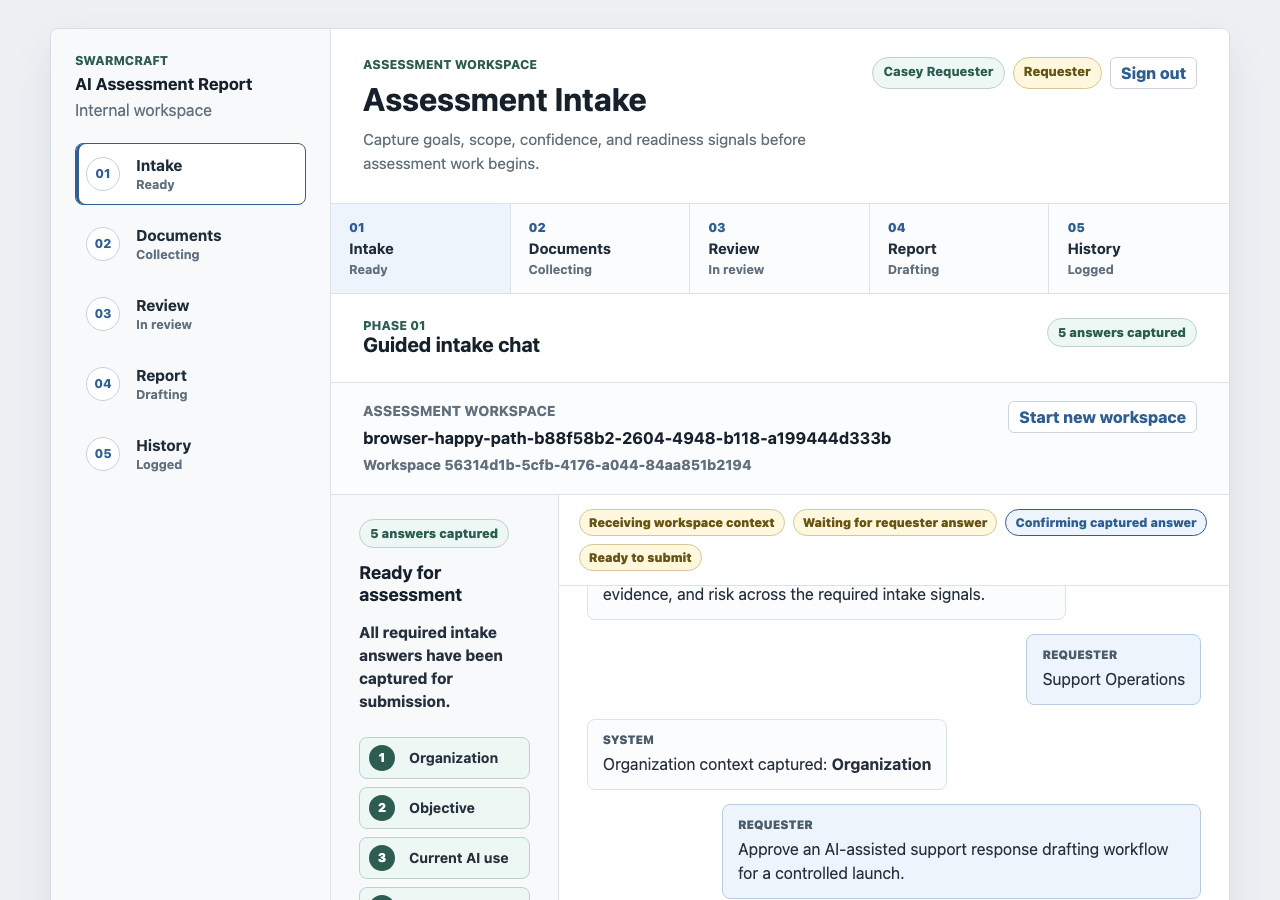Viewport: 1280px width, 900px height.
Task: Click the Organization context captured system message
Action: pos(767,755)
